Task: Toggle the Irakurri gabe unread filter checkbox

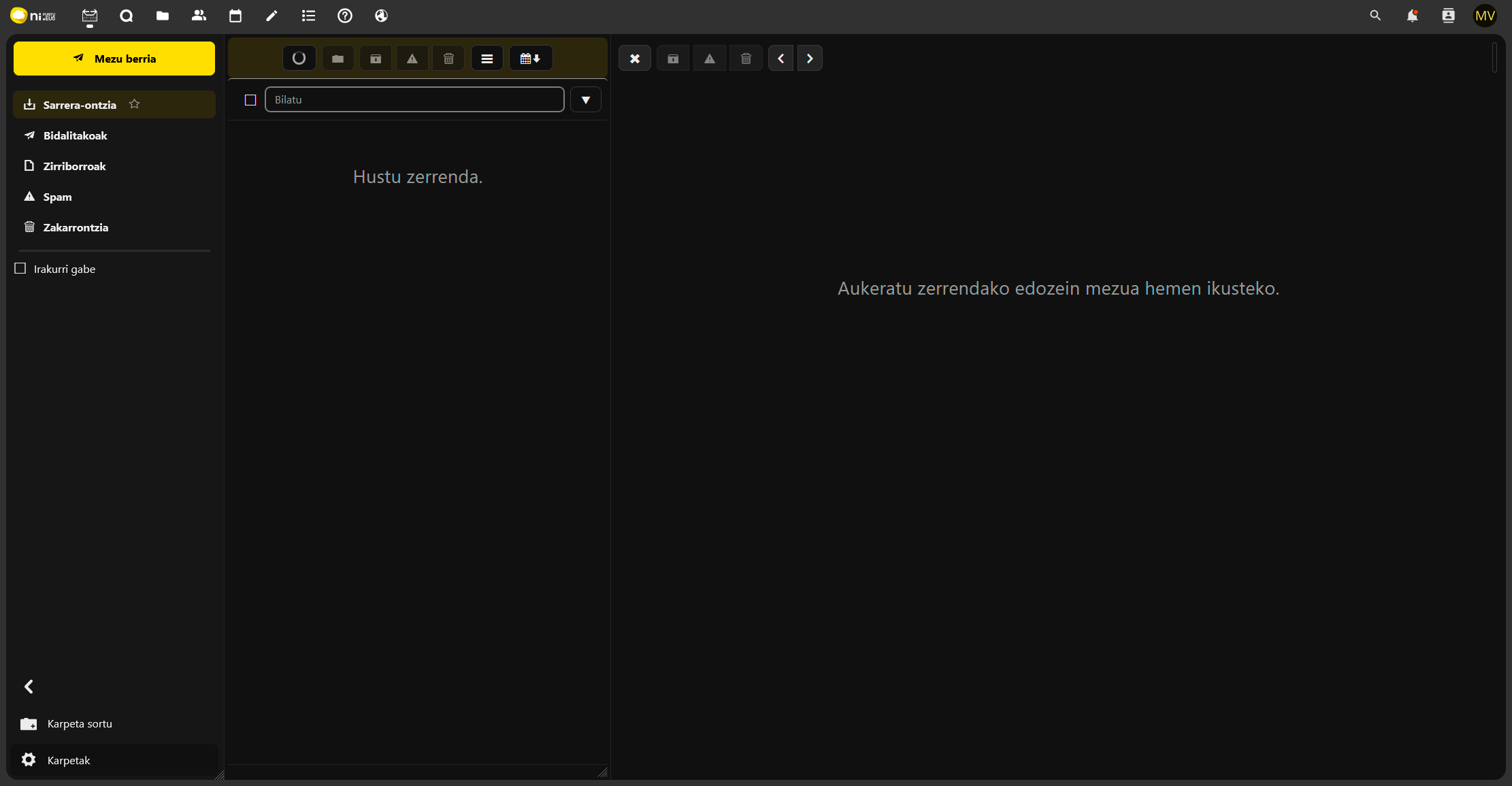Action: [x=20, y=269]
